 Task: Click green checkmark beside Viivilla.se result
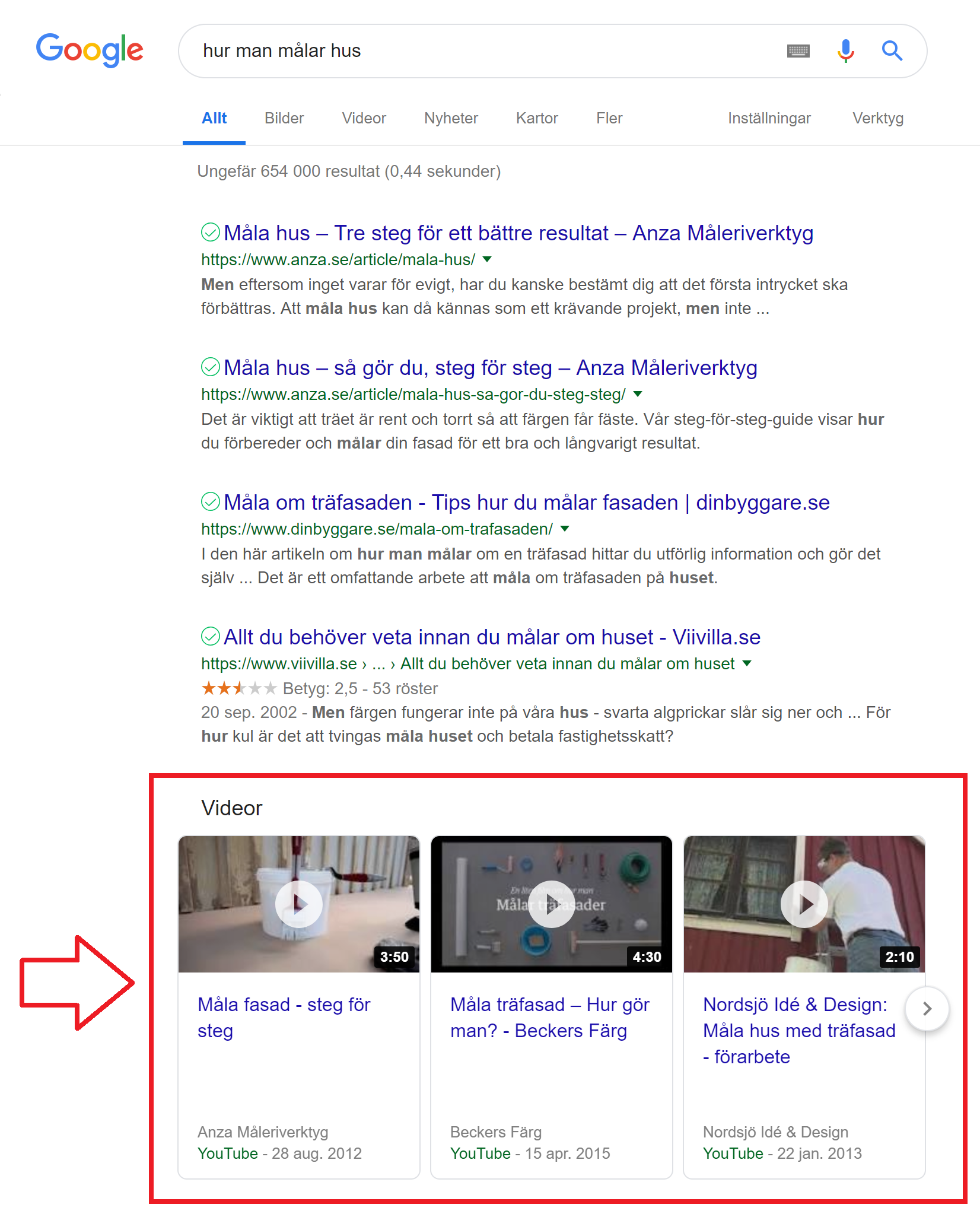210,637
